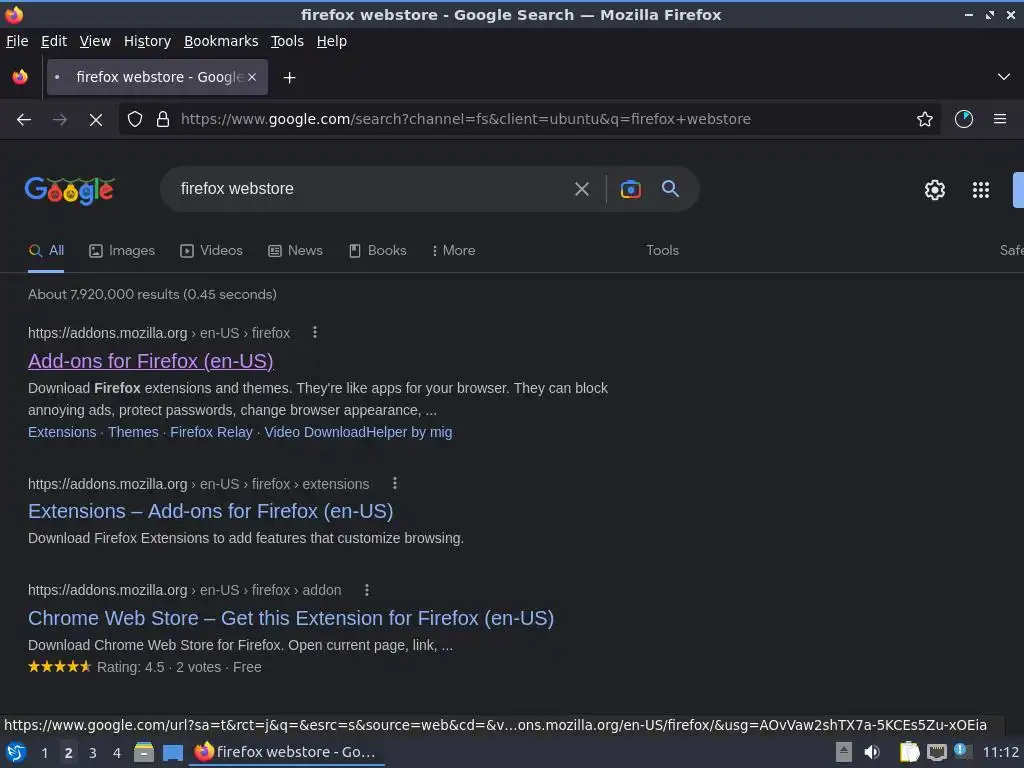This screenshot has width=1024, height=768.
Task: Select the All results tab
Action: pyautogui.click(x=46, y=251)
